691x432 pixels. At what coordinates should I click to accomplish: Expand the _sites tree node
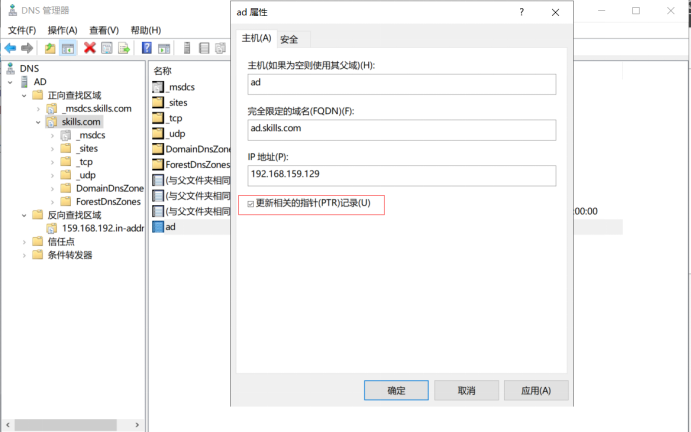pyautogui.click(x=52, y=149)
